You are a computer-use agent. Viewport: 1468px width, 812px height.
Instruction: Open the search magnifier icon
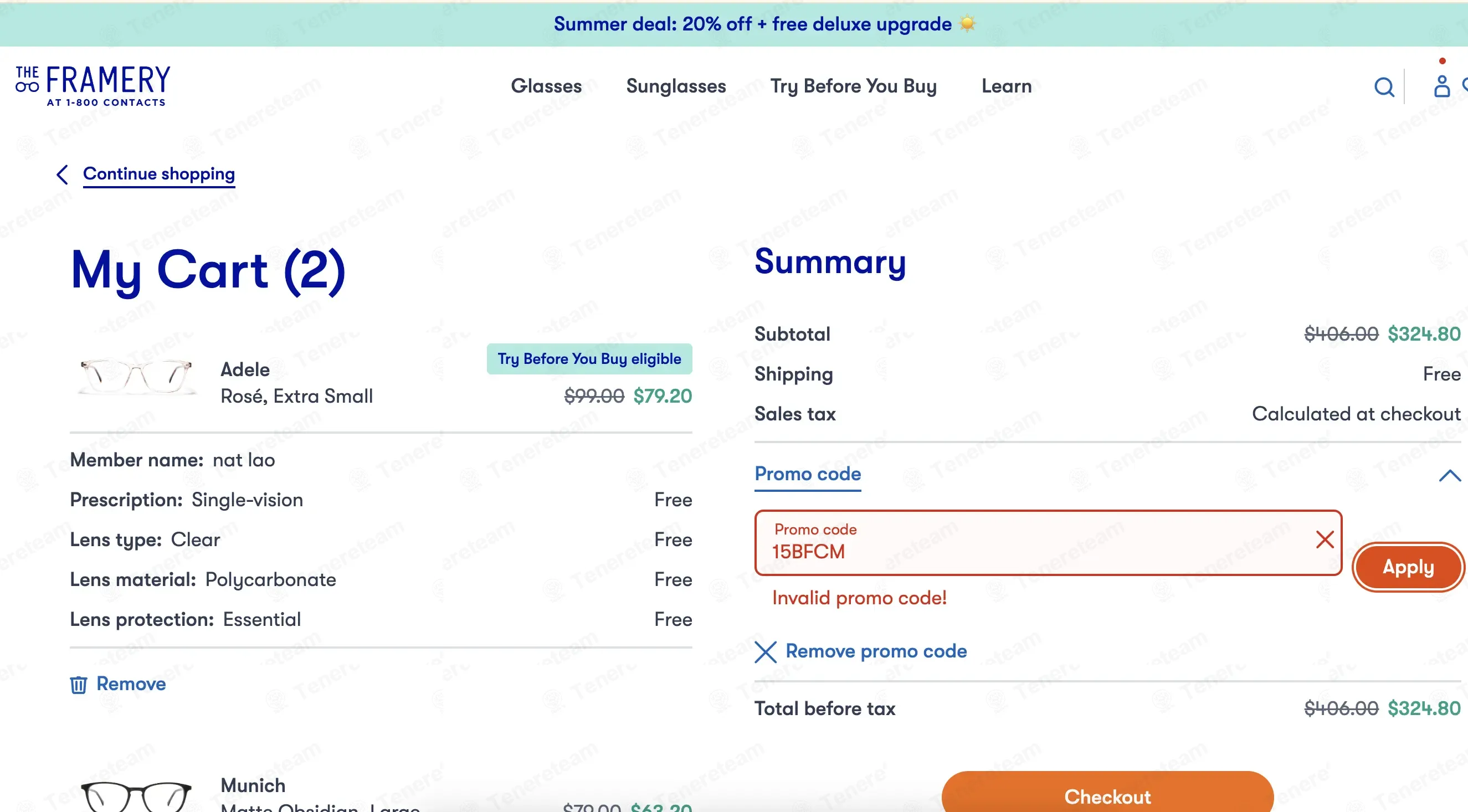[1384, 87]
